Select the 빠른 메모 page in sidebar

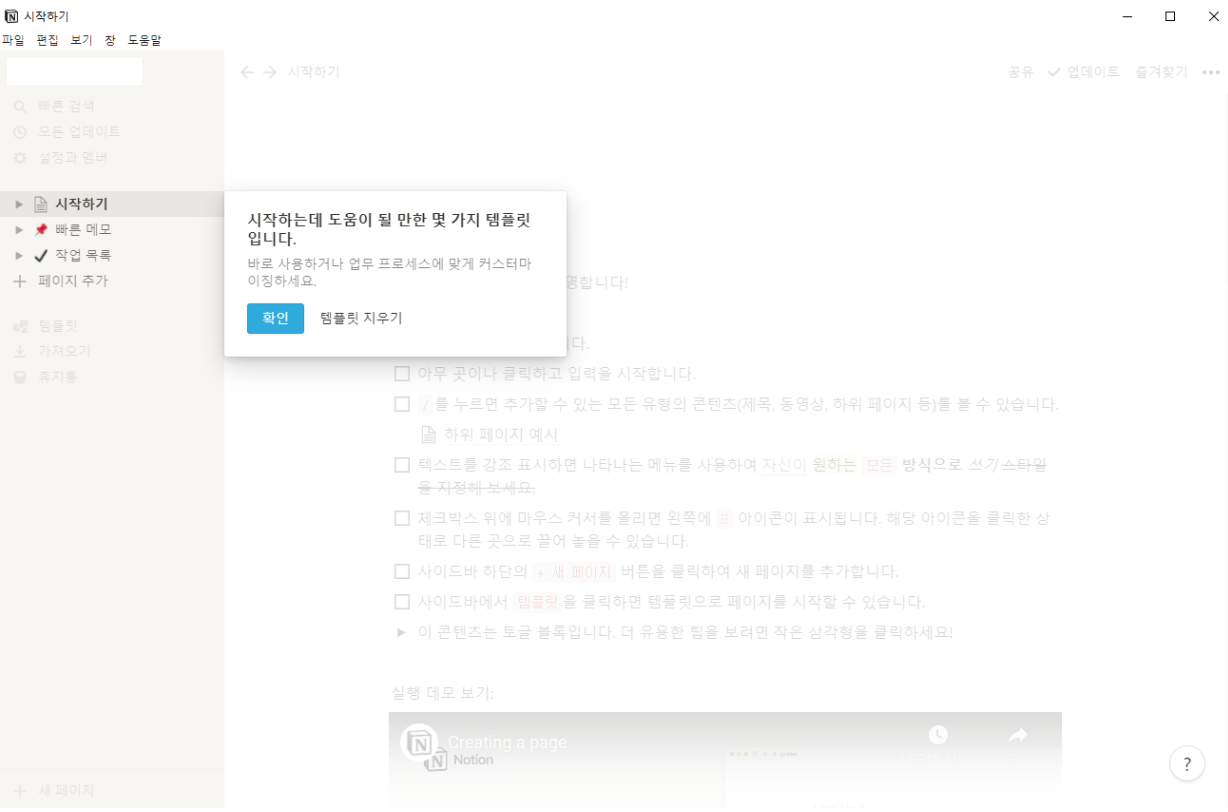pos(112,230)
